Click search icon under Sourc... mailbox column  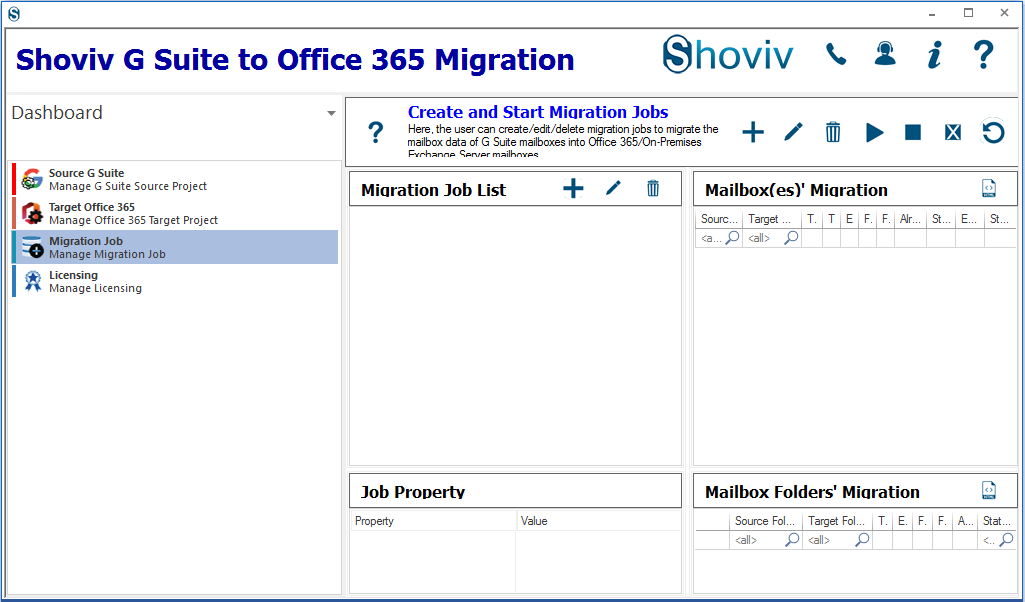tap(732, 237)
